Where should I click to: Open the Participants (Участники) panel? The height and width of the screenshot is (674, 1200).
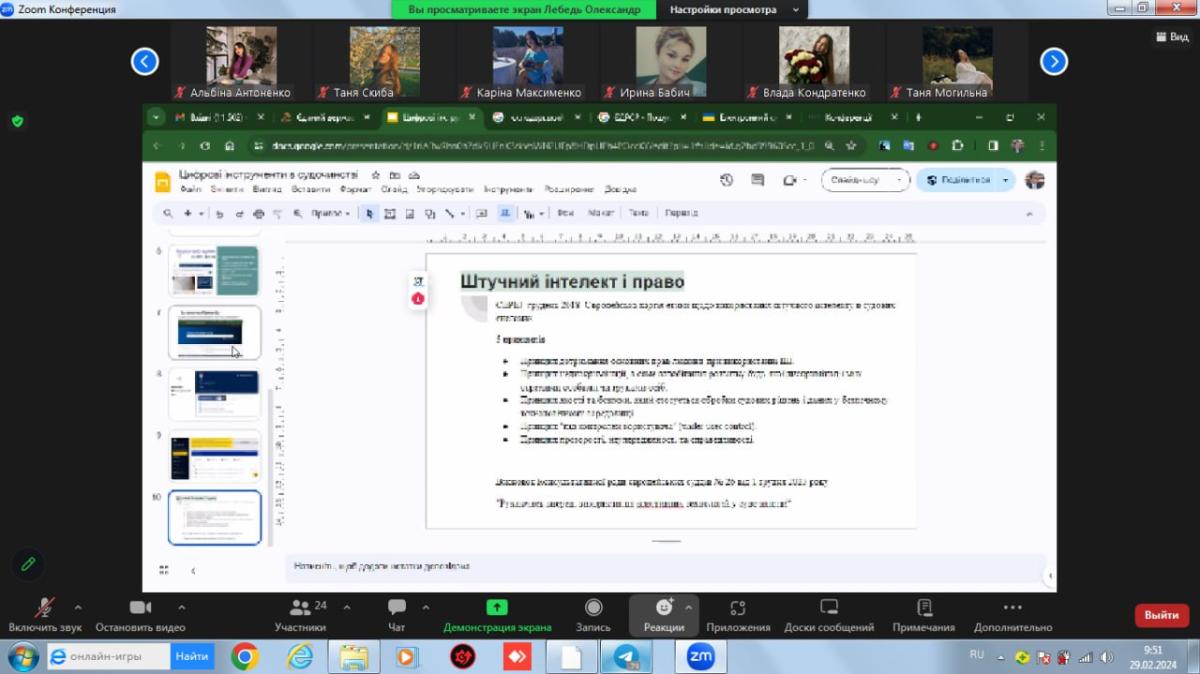point(300,608)
